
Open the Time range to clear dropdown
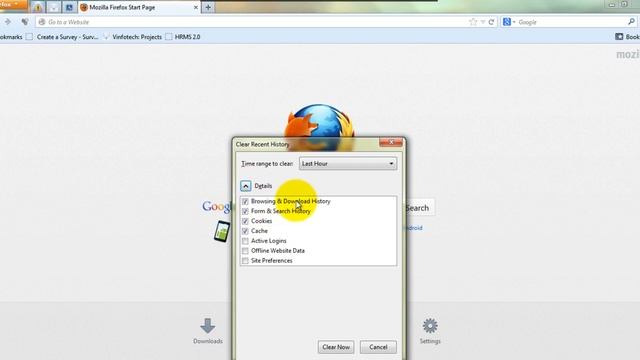click(x=348, y=164)
